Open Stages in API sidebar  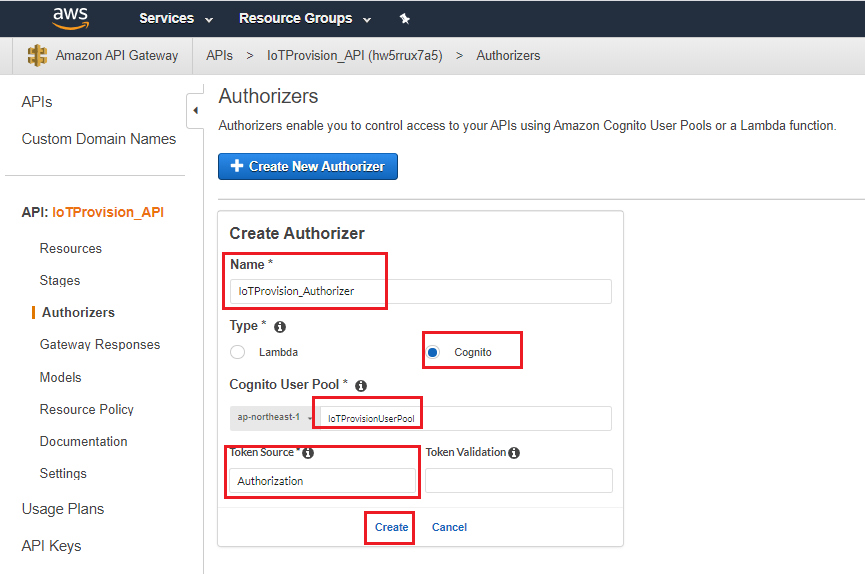60,280
